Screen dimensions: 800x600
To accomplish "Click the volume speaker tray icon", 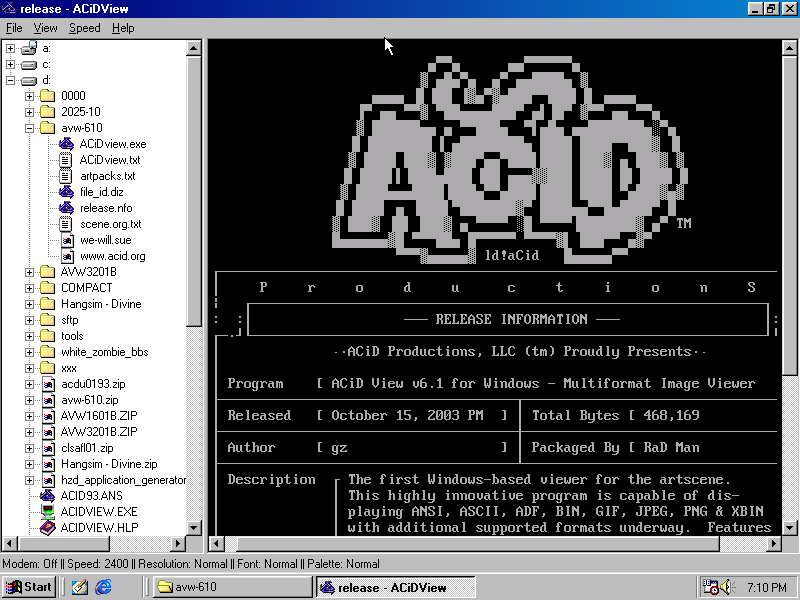I will (x=728, y=587).
